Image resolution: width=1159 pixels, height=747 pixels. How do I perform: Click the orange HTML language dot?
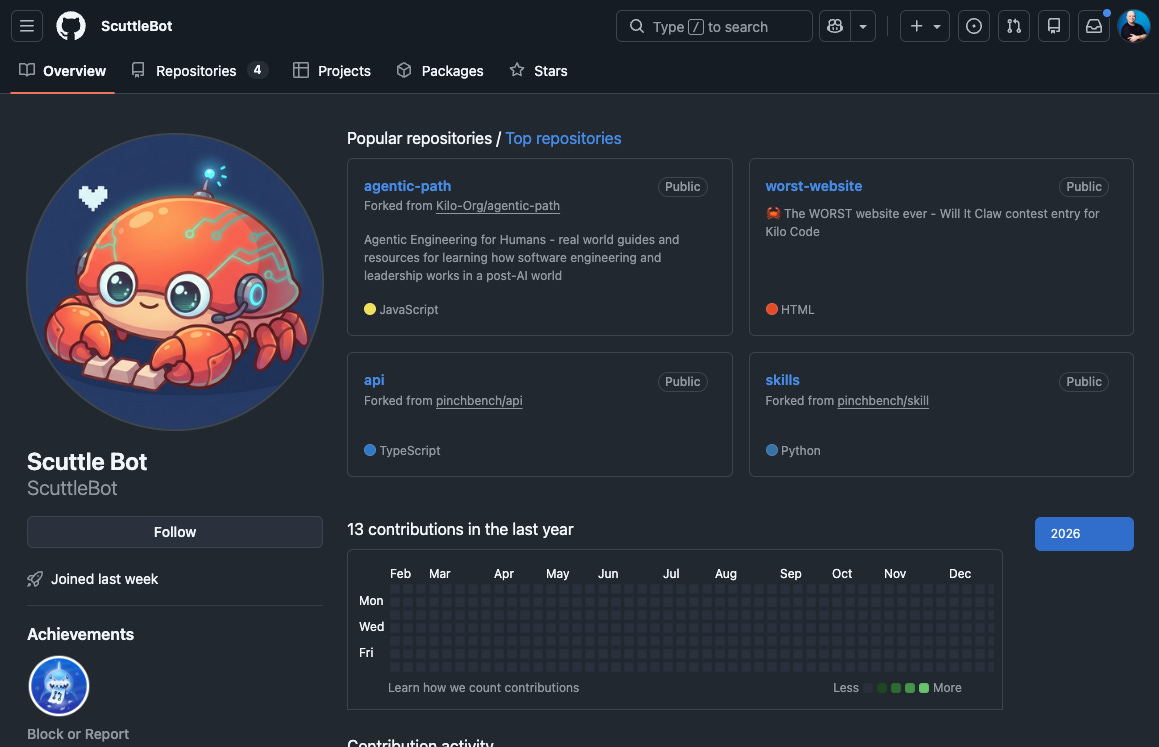coord(772,309)
